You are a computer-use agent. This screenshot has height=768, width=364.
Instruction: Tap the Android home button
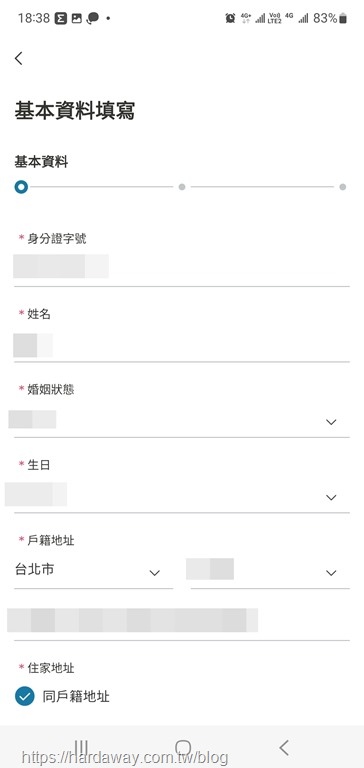click(x=183, y=747)
